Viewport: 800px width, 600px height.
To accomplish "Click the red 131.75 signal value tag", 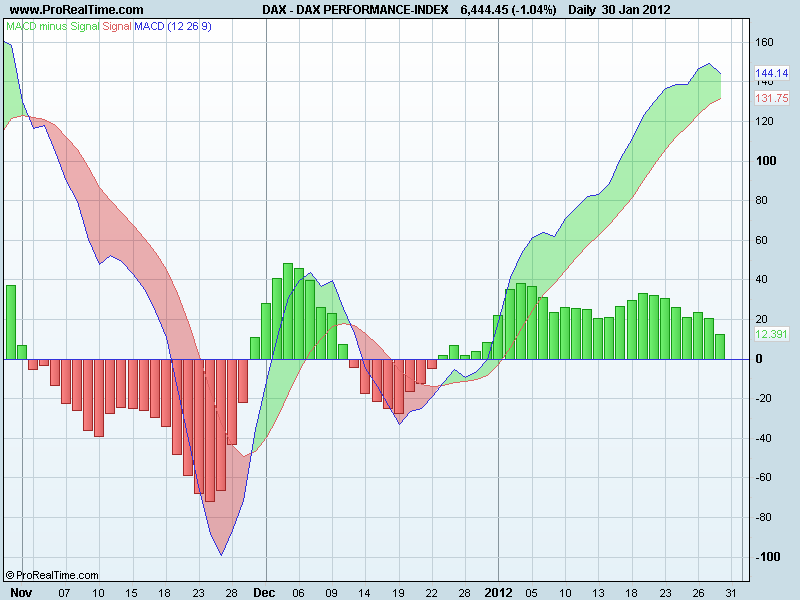I will click(771, 98).
